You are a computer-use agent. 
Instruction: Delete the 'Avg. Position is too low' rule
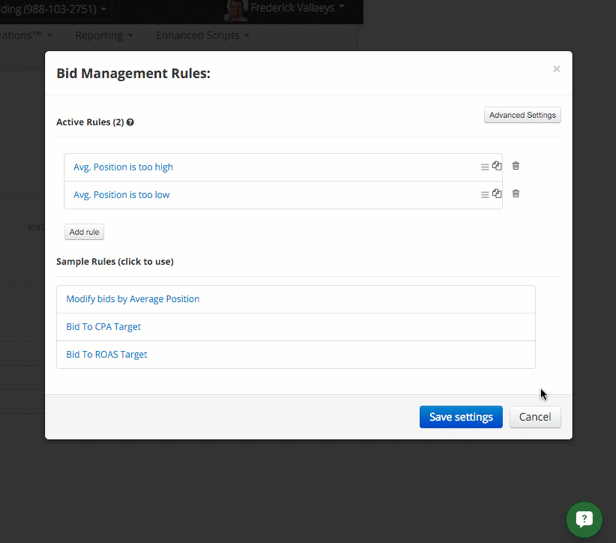[x=516, y=194]
